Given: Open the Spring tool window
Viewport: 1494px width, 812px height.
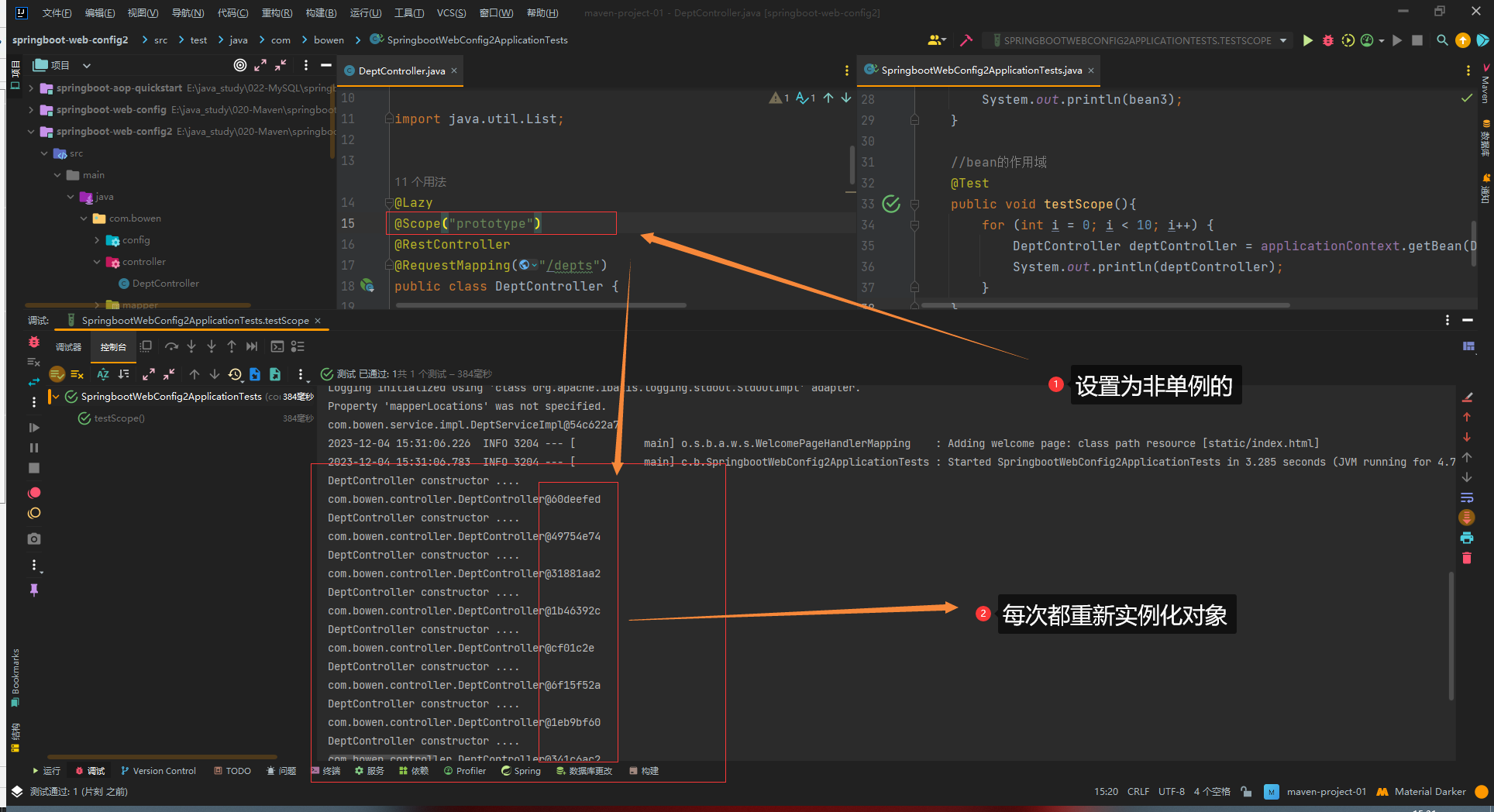Looking at the screenshot, I should (x=521, y=771).
